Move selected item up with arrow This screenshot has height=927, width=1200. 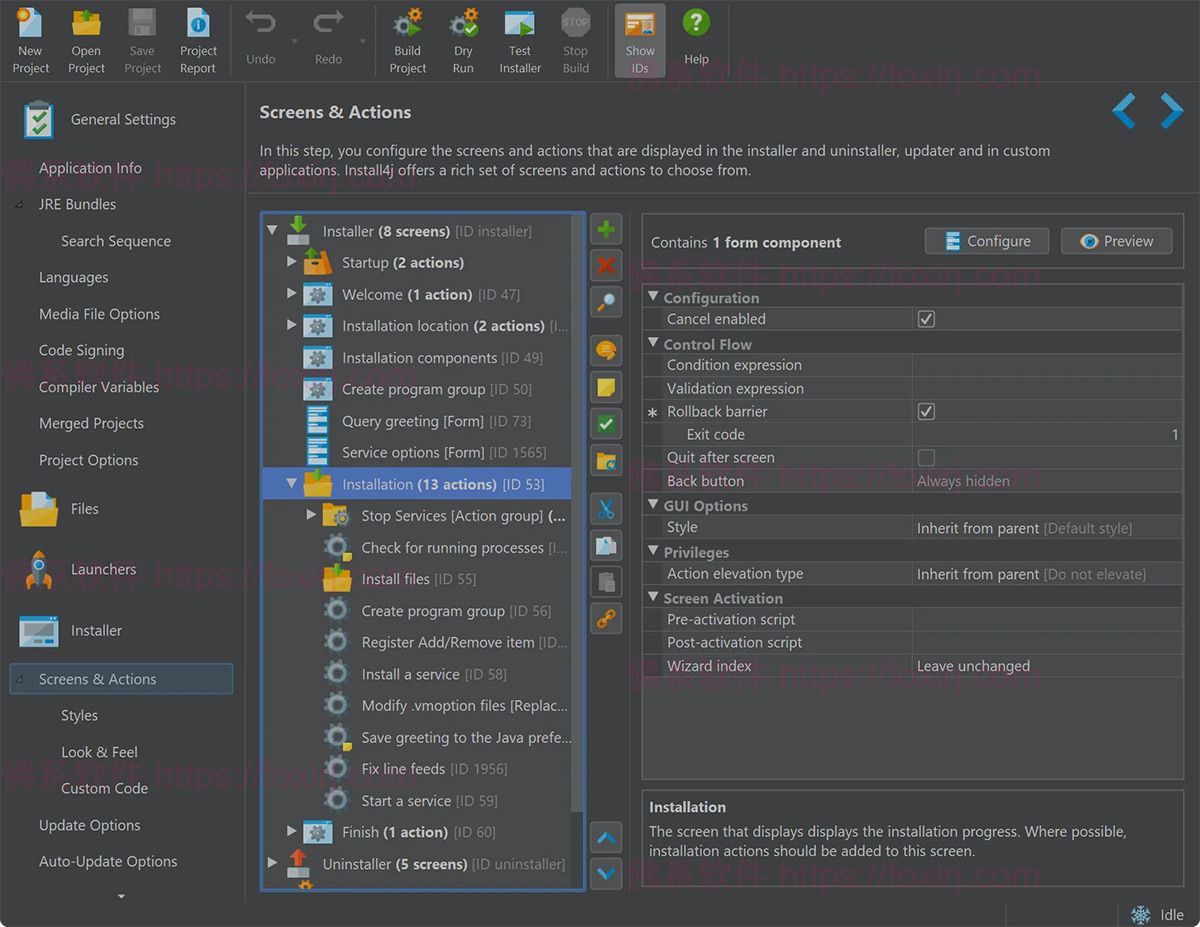[x=606, y=837]
